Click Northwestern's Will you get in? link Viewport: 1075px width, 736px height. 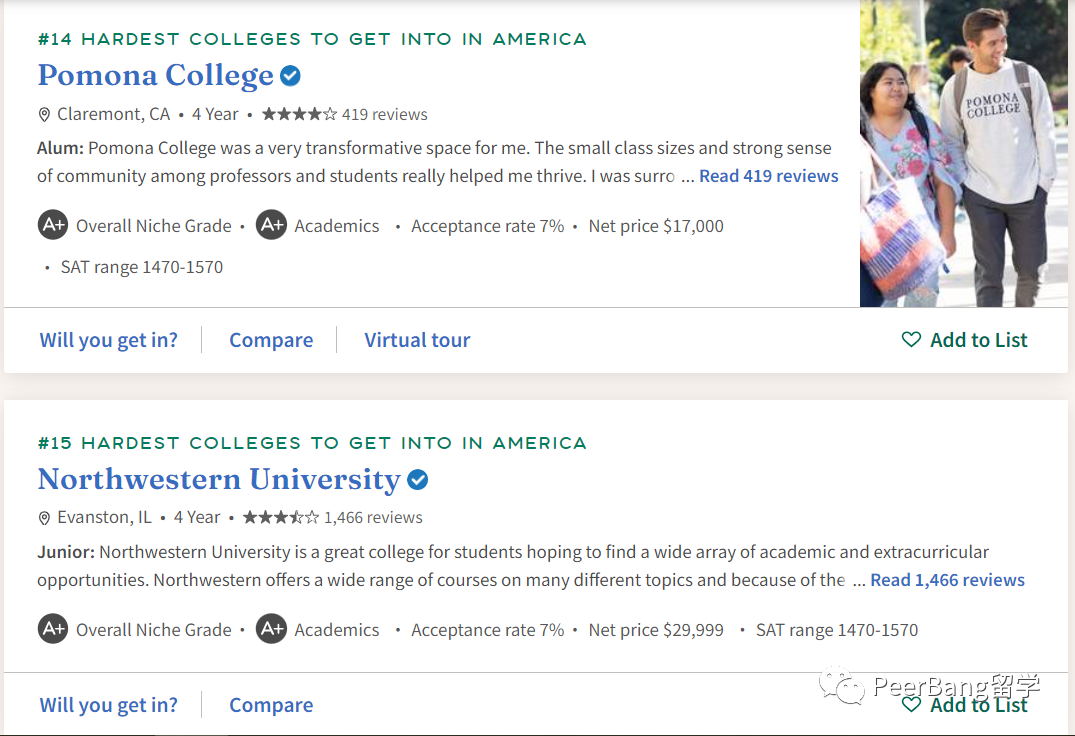pyautogui.click(x=108, y=705)
